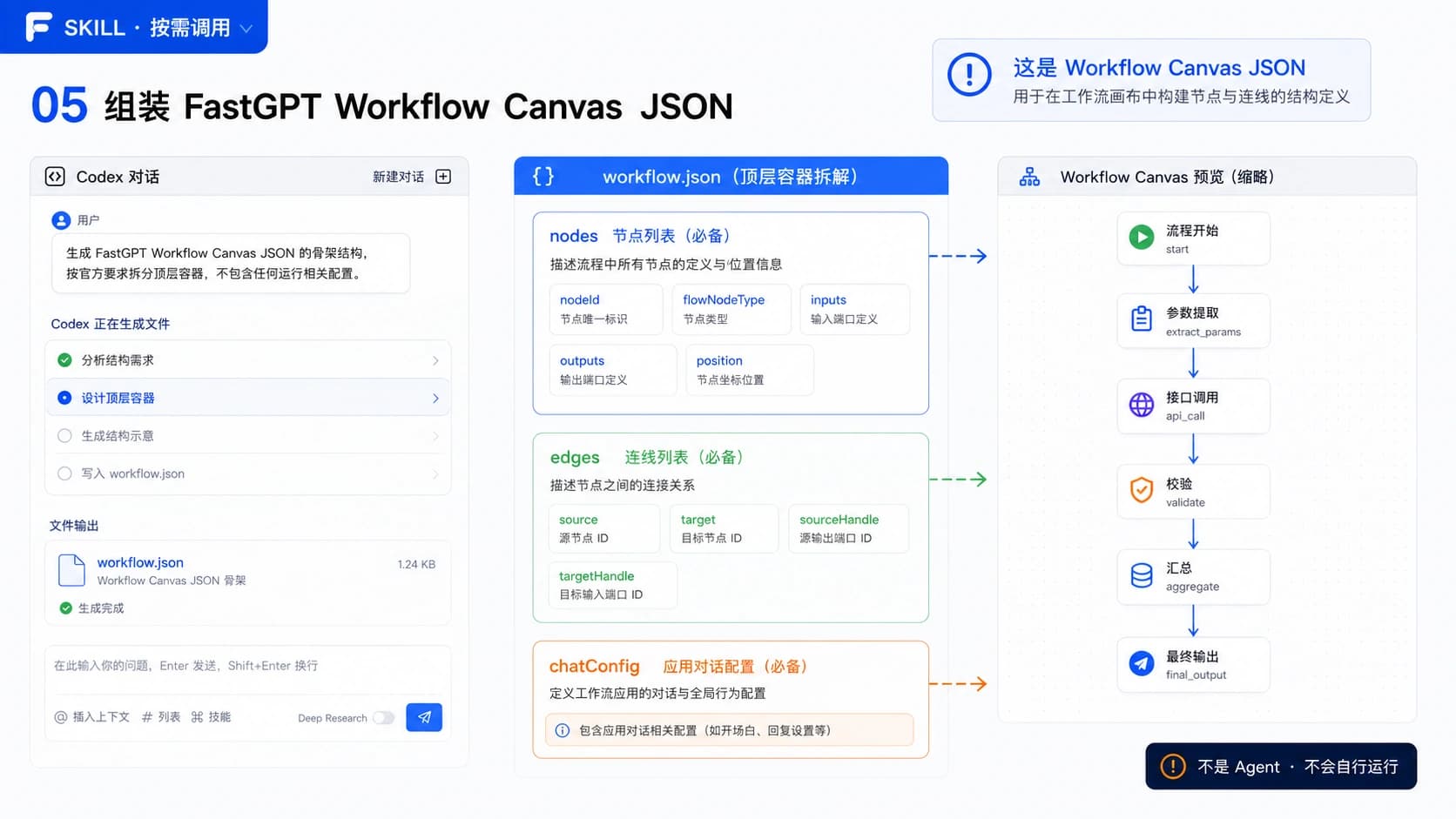This screenshot has height=819, width=1456.
Task: Click the Workflow Canvas 预览 hierarchy icon
Action: coord(1029,177)
